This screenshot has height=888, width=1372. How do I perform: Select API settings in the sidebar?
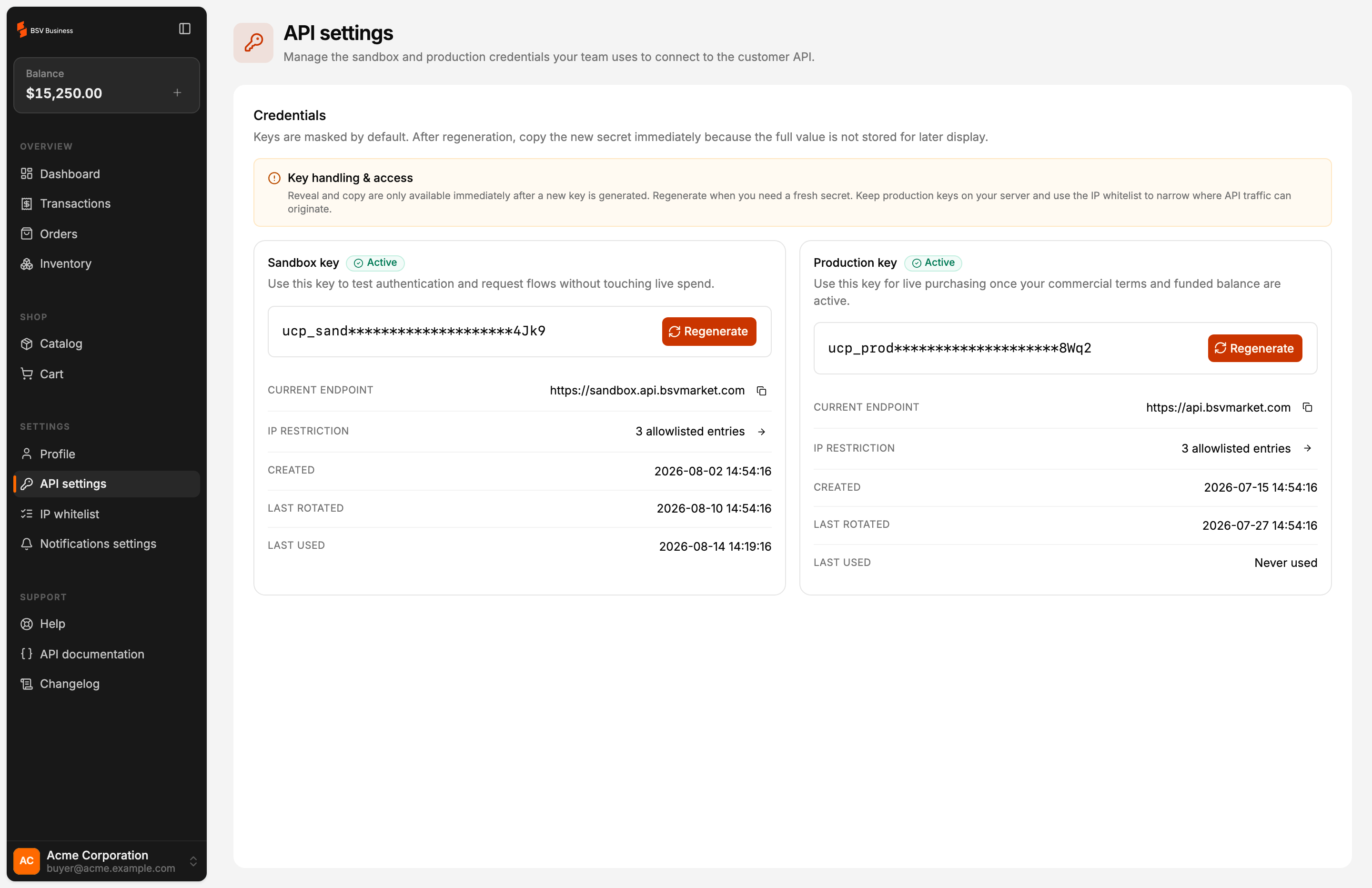106,484
